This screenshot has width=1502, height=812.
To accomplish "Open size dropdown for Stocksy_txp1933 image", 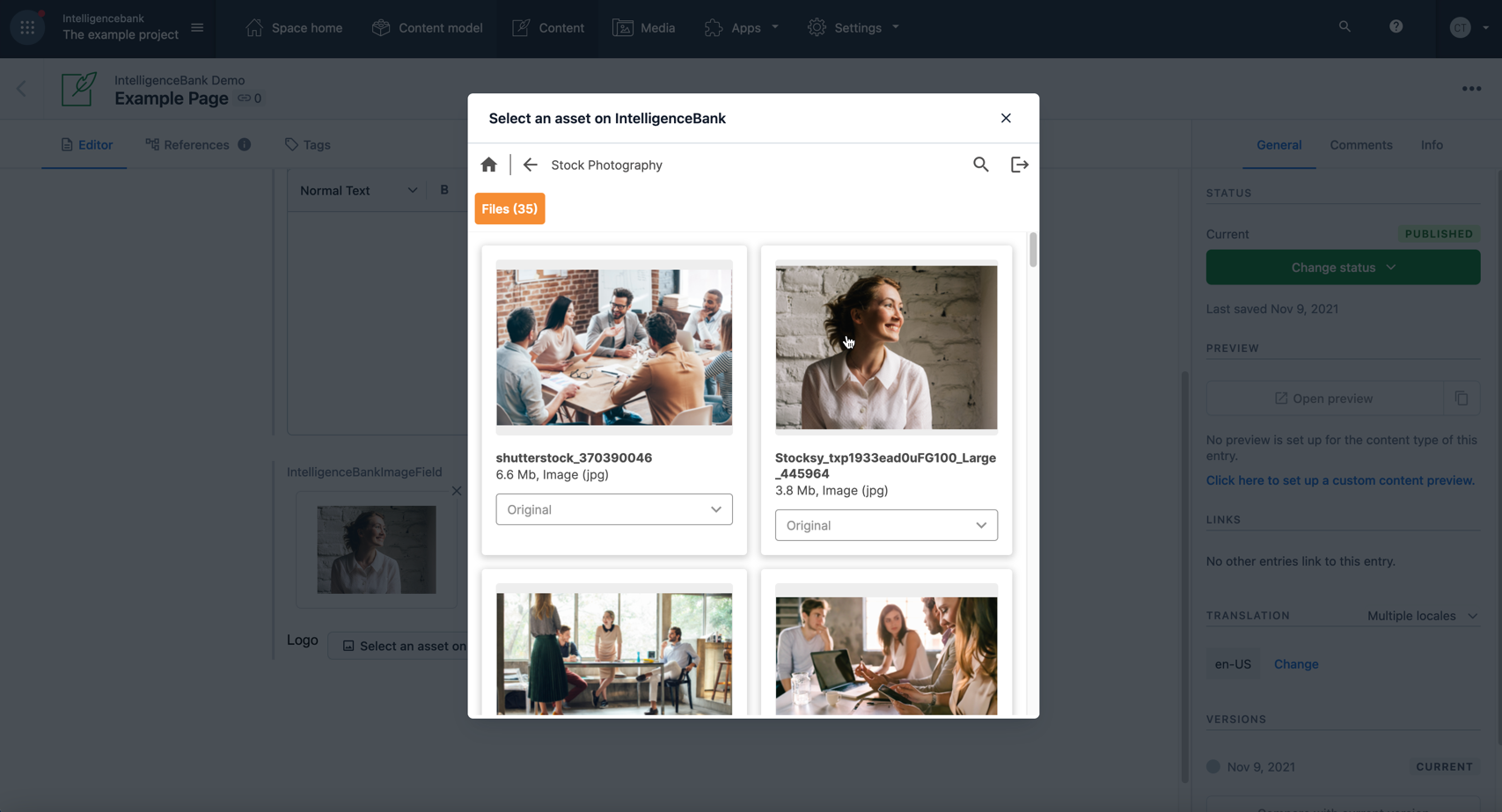I will (x=886, y=525).
